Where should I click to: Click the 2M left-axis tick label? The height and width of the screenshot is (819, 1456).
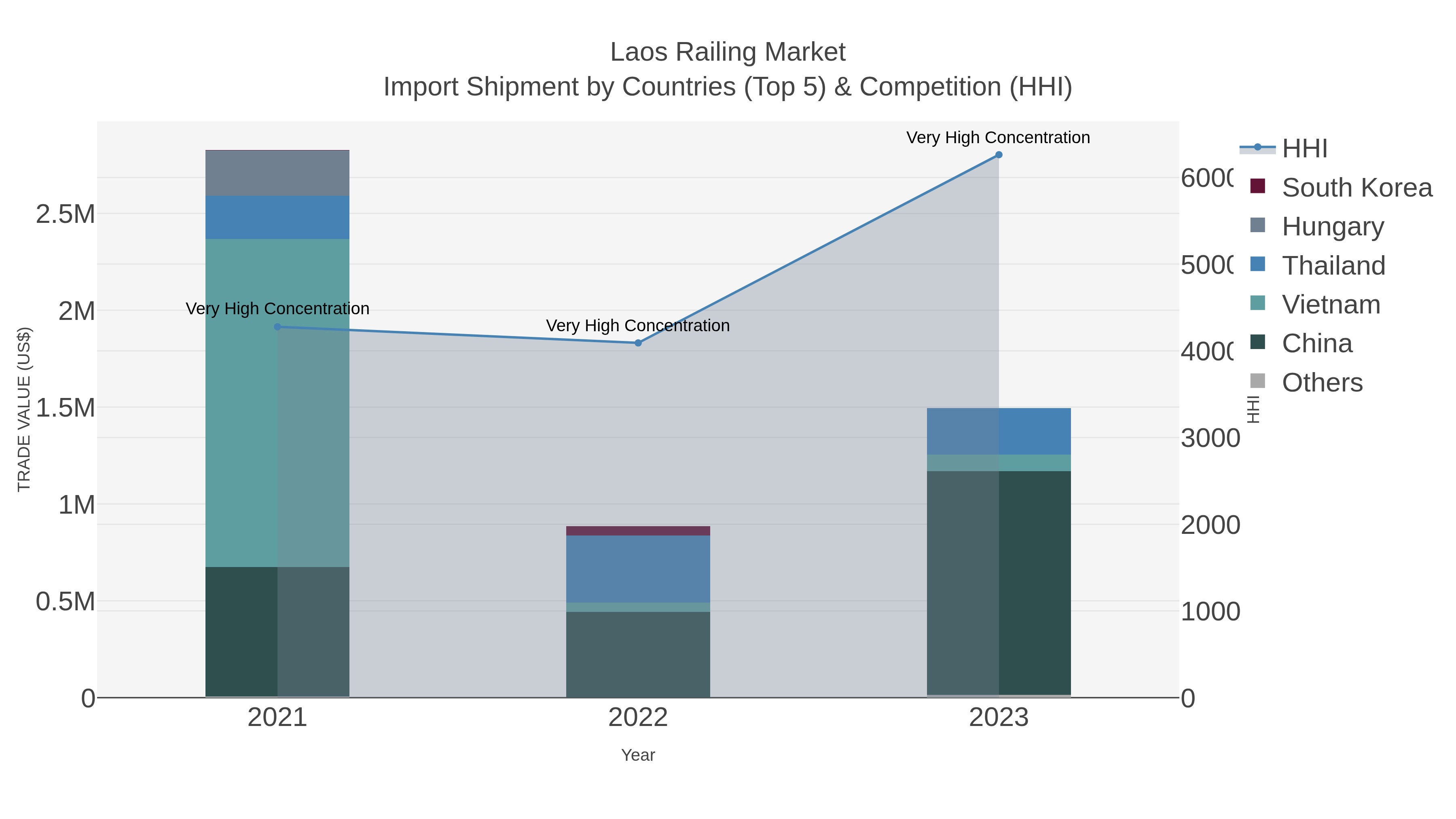pos(77,311)
